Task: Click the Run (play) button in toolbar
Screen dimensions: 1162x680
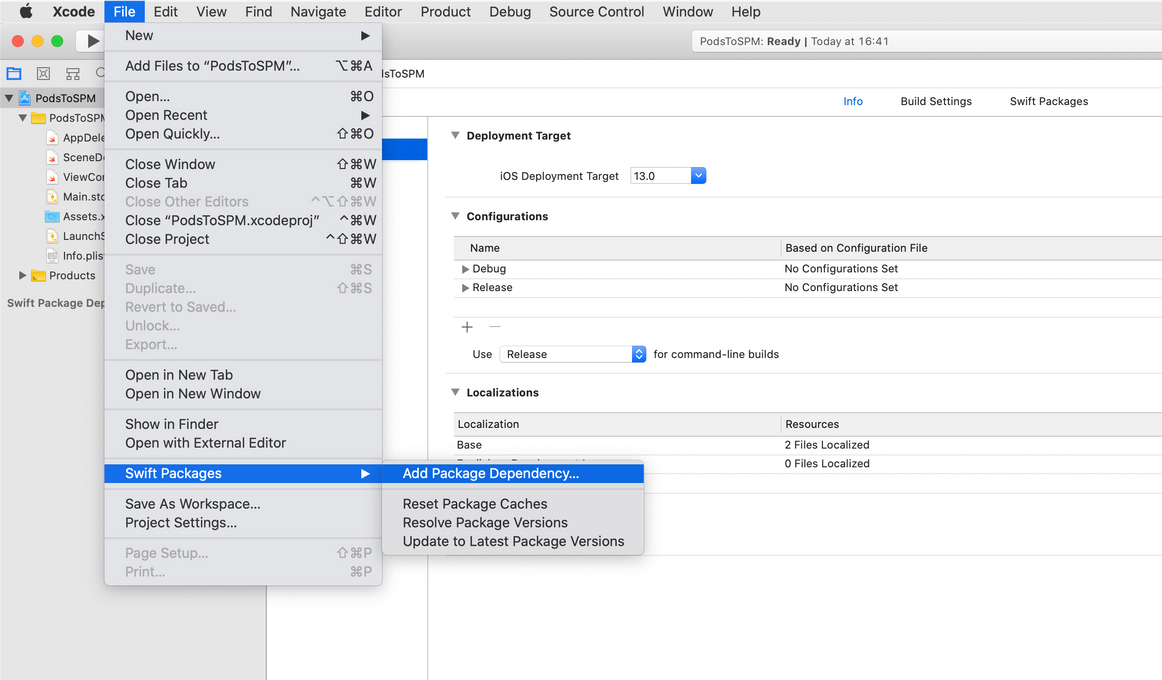Action: pyautogui.click(x=93, y=41)
